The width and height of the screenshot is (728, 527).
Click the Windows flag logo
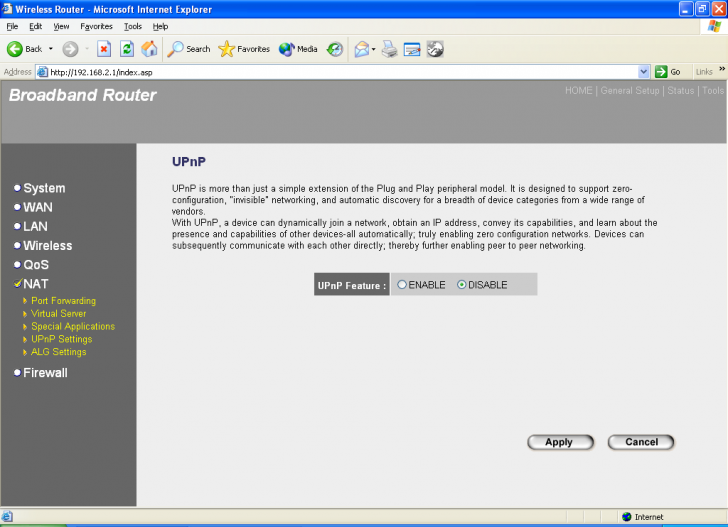pyautogui.click(x=715, y=26)
